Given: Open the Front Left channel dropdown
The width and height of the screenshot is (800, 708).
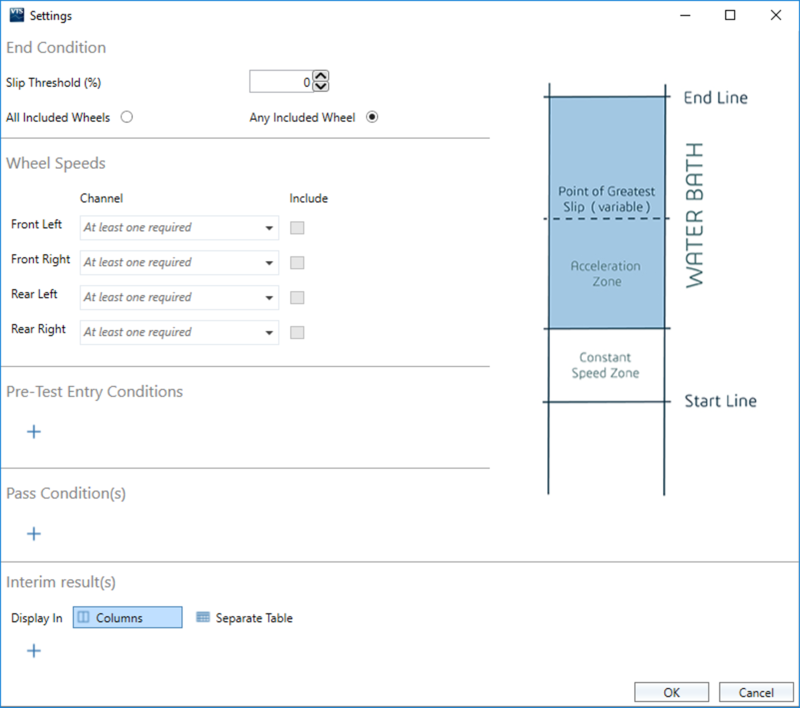Looking at the screenshot, I should (269, 228).
